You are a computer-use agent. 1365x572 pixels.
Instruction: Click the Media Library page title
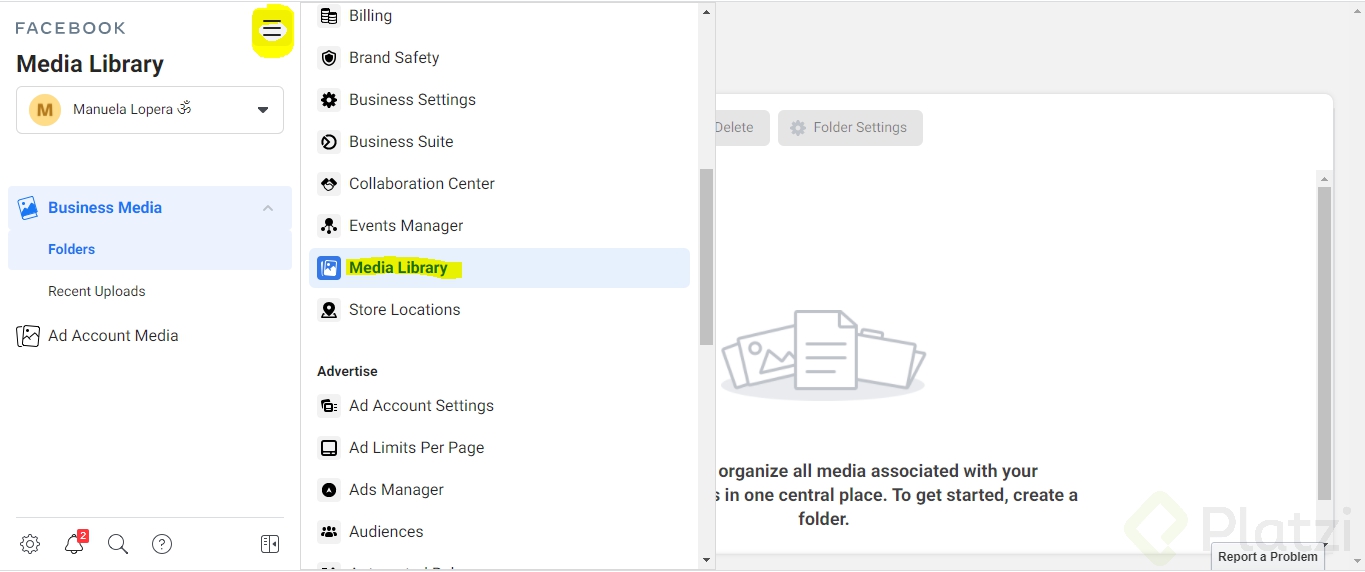90,64
